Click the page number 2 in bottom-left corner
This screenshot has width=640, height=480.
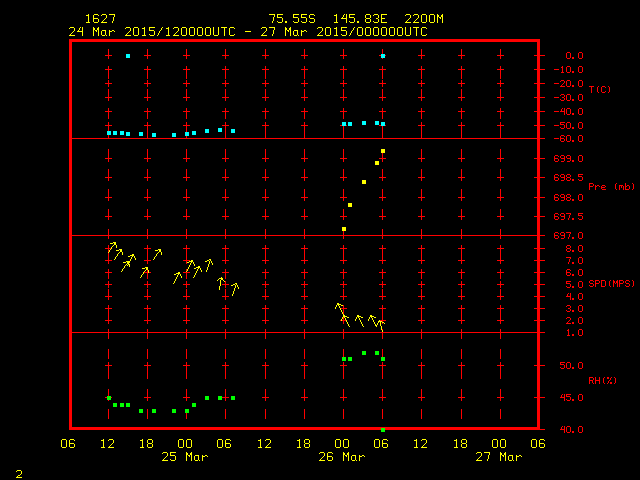click(18, 471)
